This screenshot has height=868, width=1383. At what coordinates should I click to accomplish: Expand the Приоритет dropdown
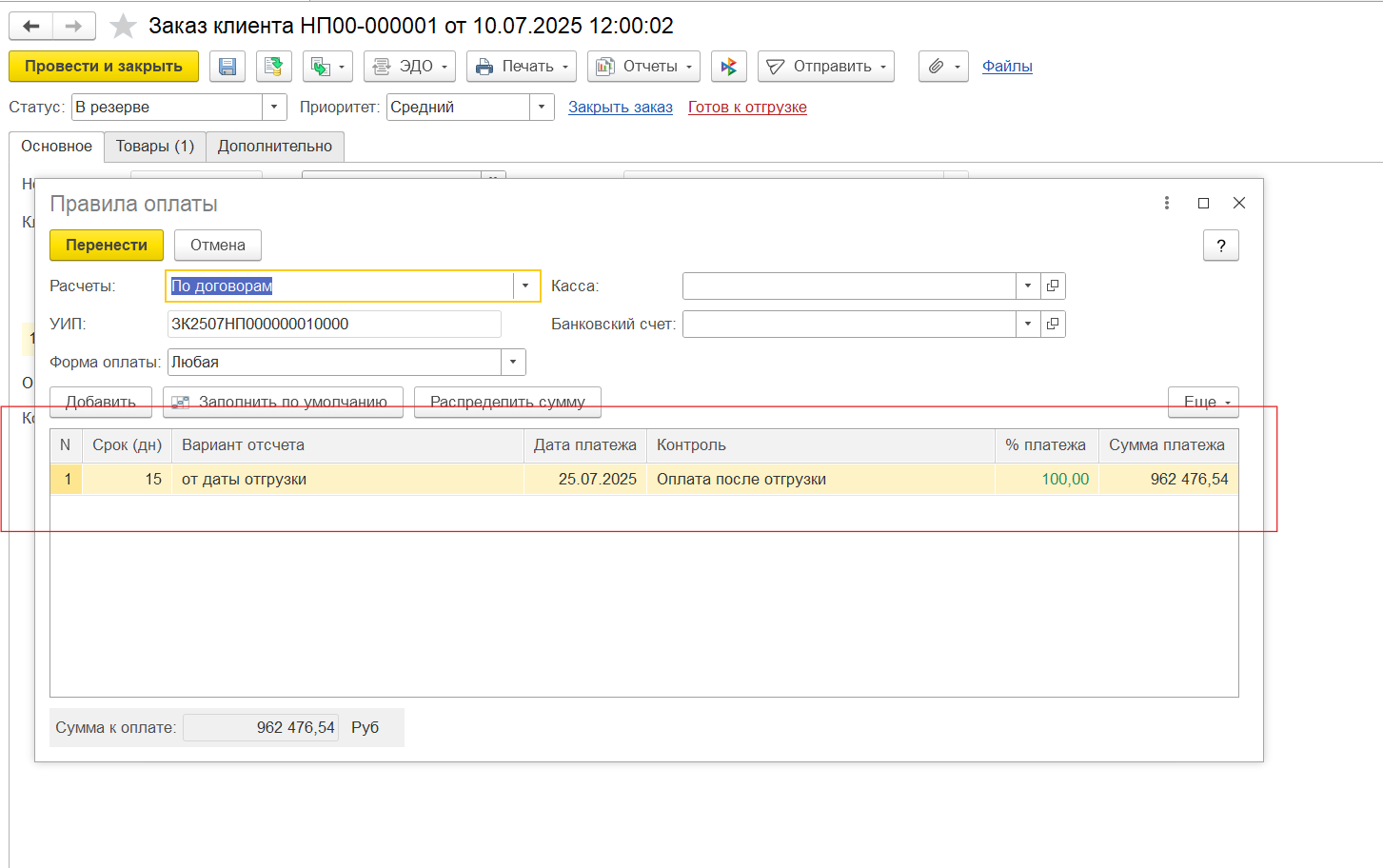point(542,108)
